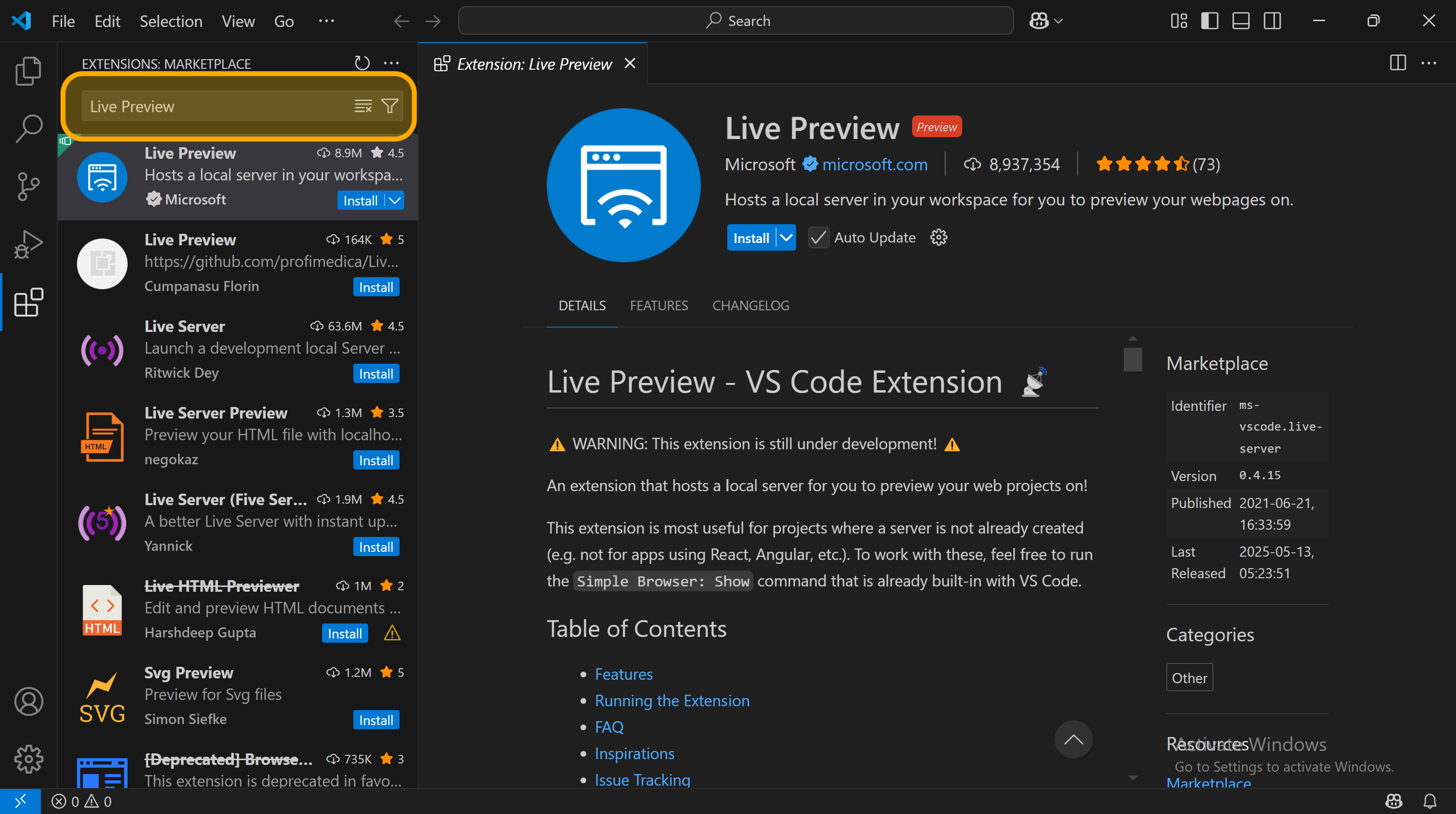Click the Live Preview extension logo

(623, 185)
